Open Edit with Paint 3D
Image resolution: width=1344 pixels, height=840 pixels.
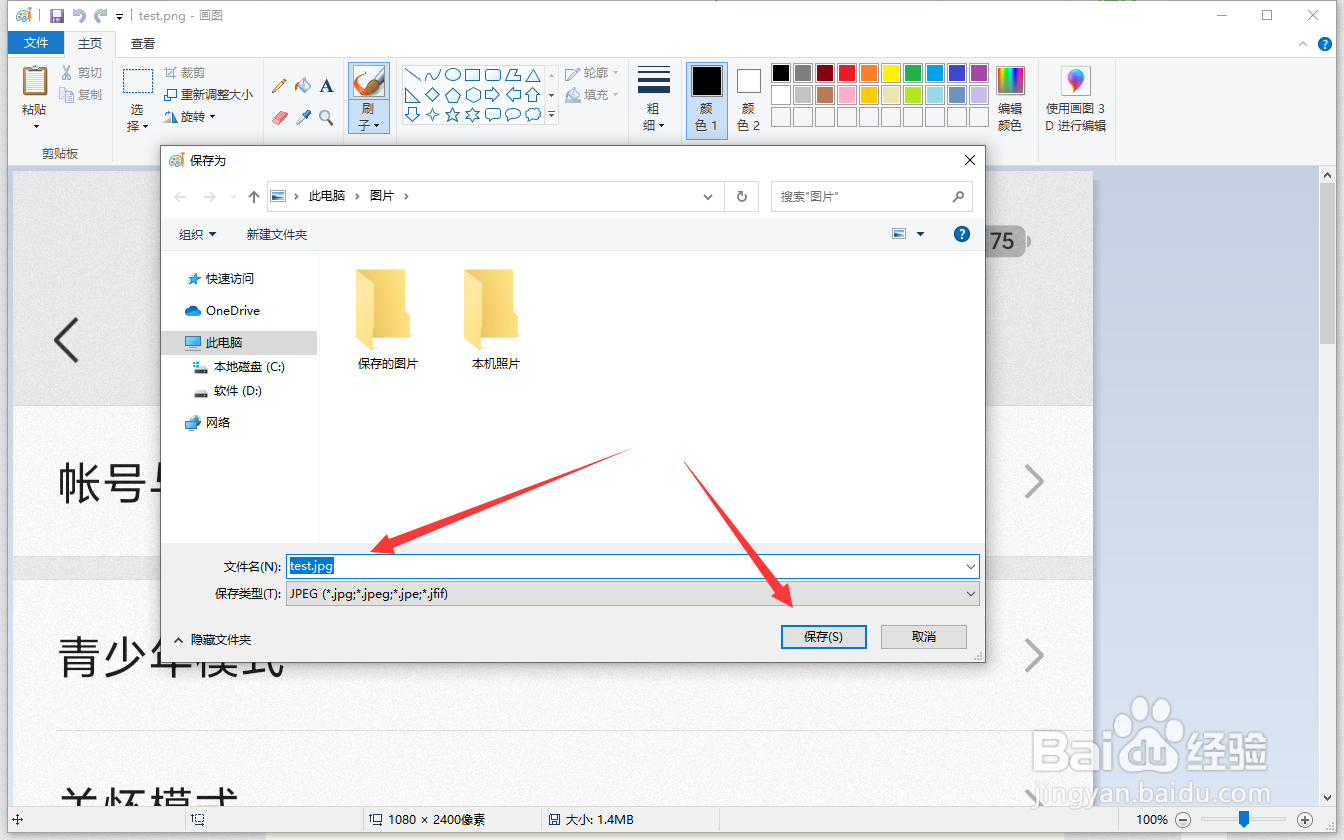(1076, 100)
